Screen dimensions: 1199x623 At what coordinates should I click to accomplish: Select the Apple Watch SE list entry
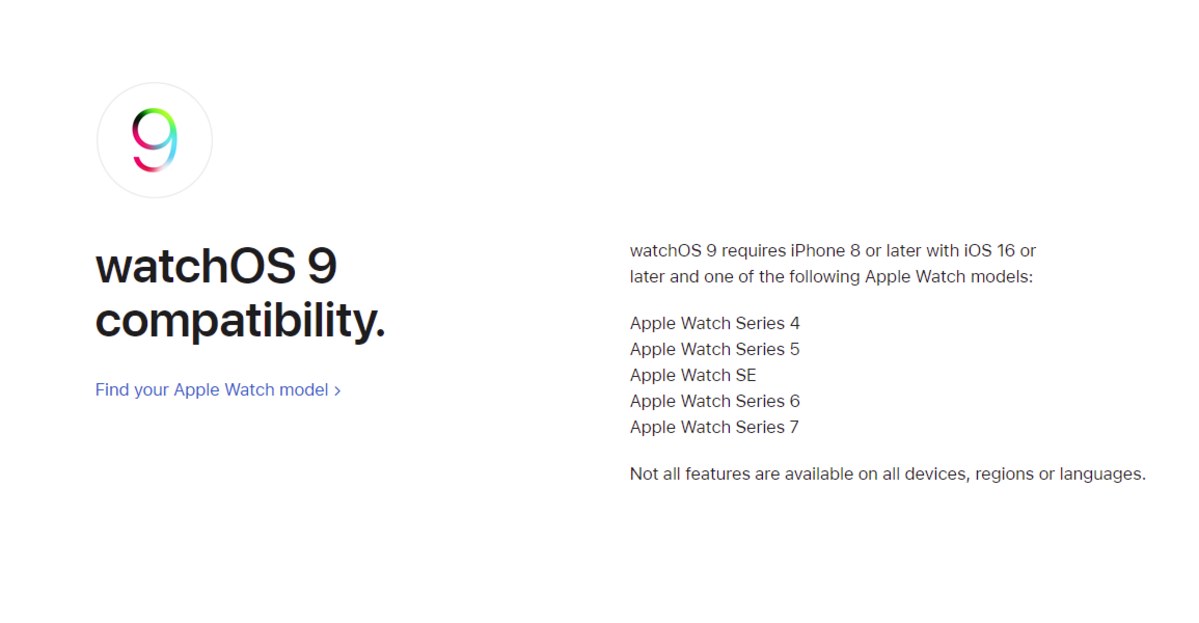tap(693, 375)
